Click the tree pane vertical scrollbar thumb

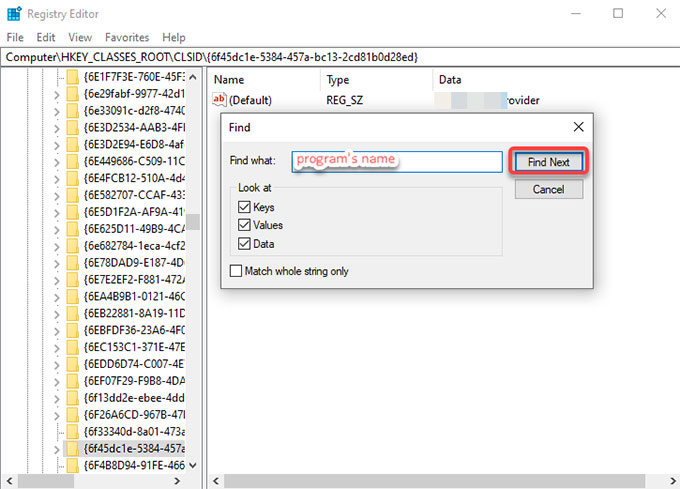[193, 222]
